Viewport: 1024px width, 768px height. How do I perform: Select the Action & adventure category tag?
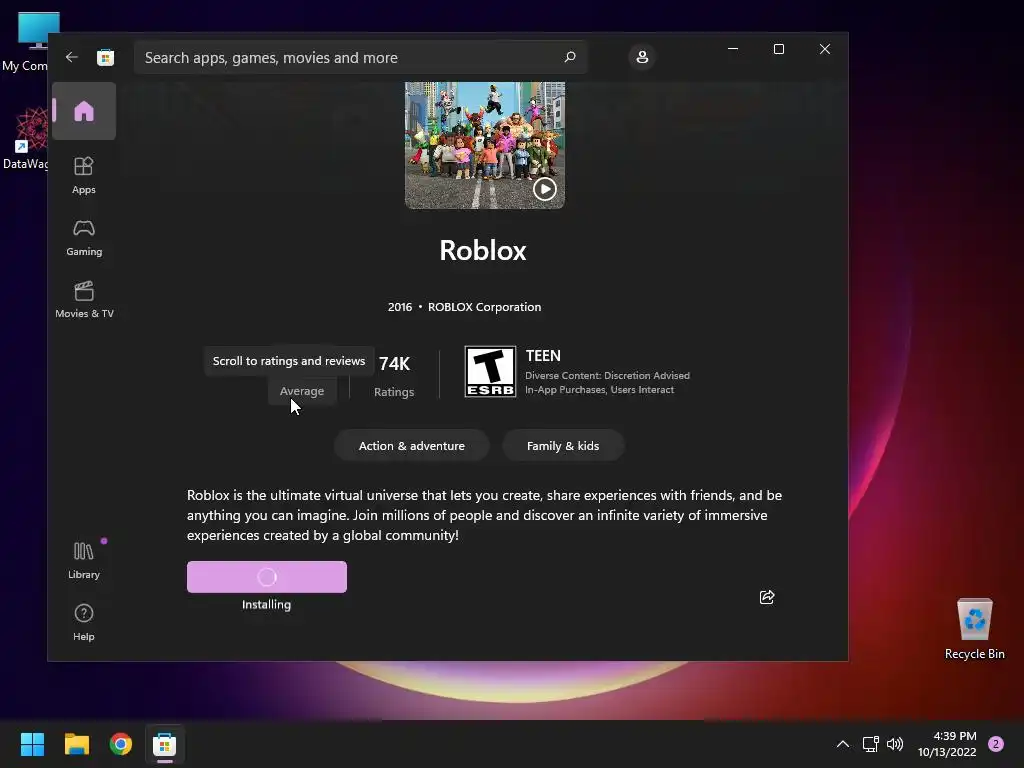pos(411,446)
